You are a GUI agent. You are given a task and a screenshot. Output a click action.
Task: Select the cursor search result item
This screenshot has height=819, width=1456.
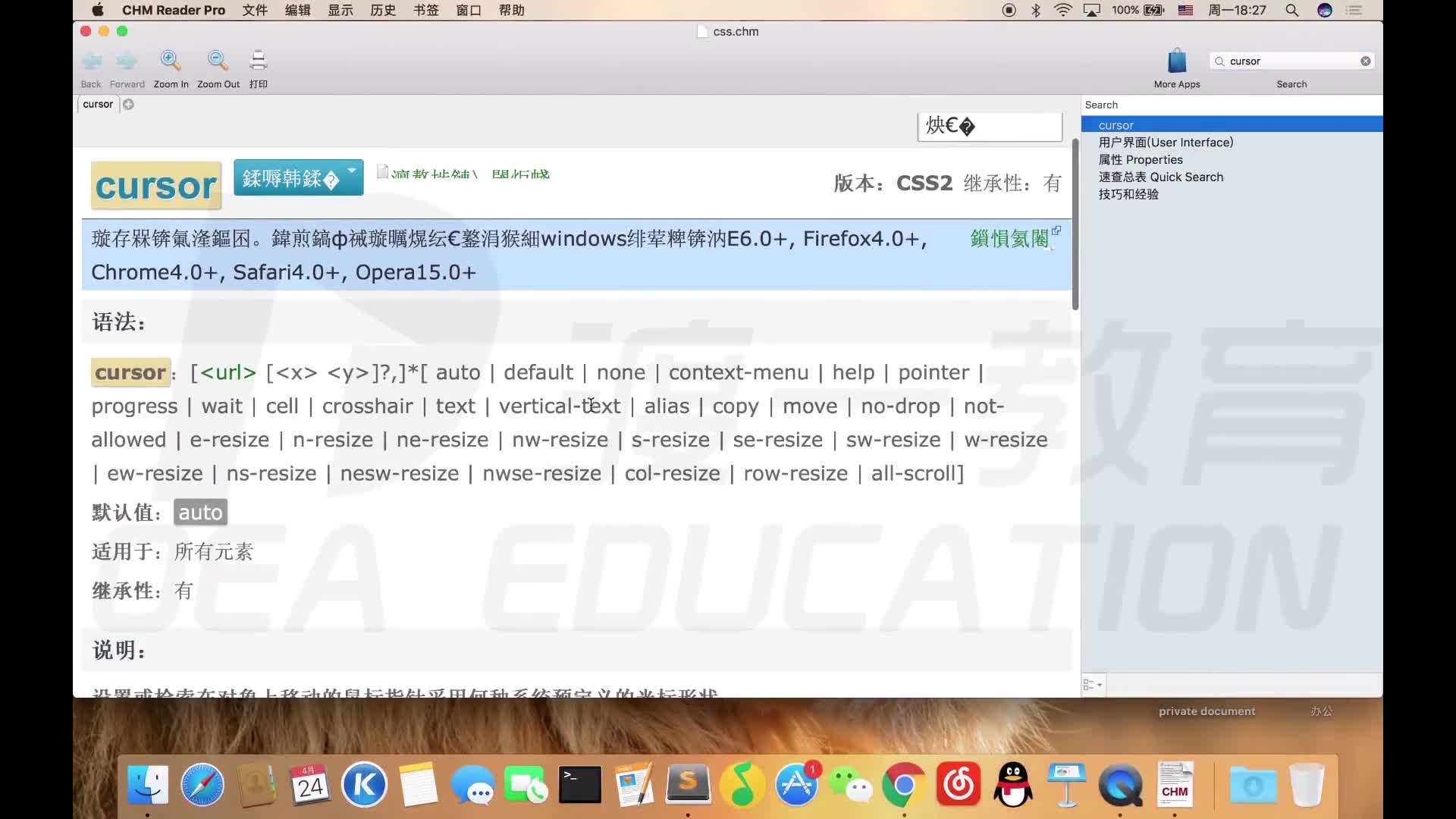coord(1234,124)
